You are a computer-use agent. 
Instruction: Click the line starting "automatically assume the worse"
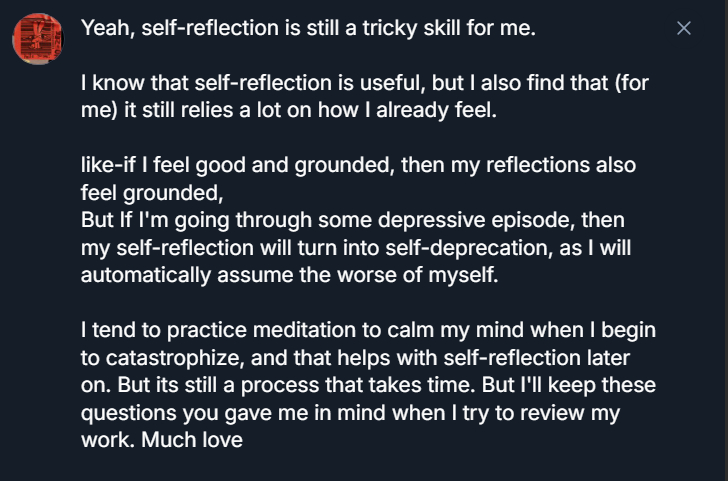click(288, 274)
